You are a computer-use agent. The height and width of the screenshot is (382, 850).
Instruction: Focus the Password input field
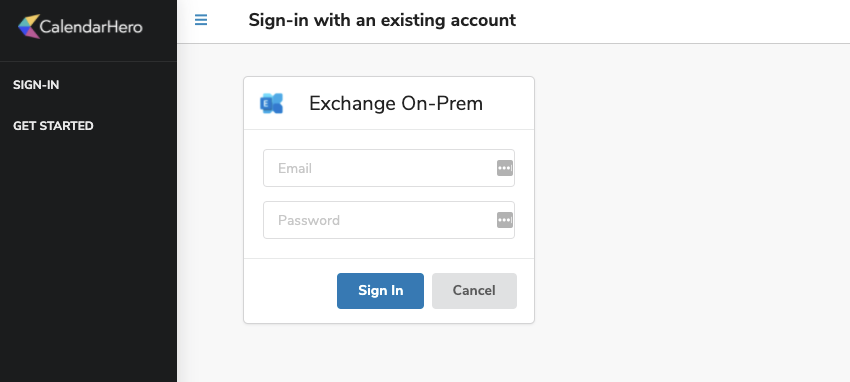tap(389, 220)
